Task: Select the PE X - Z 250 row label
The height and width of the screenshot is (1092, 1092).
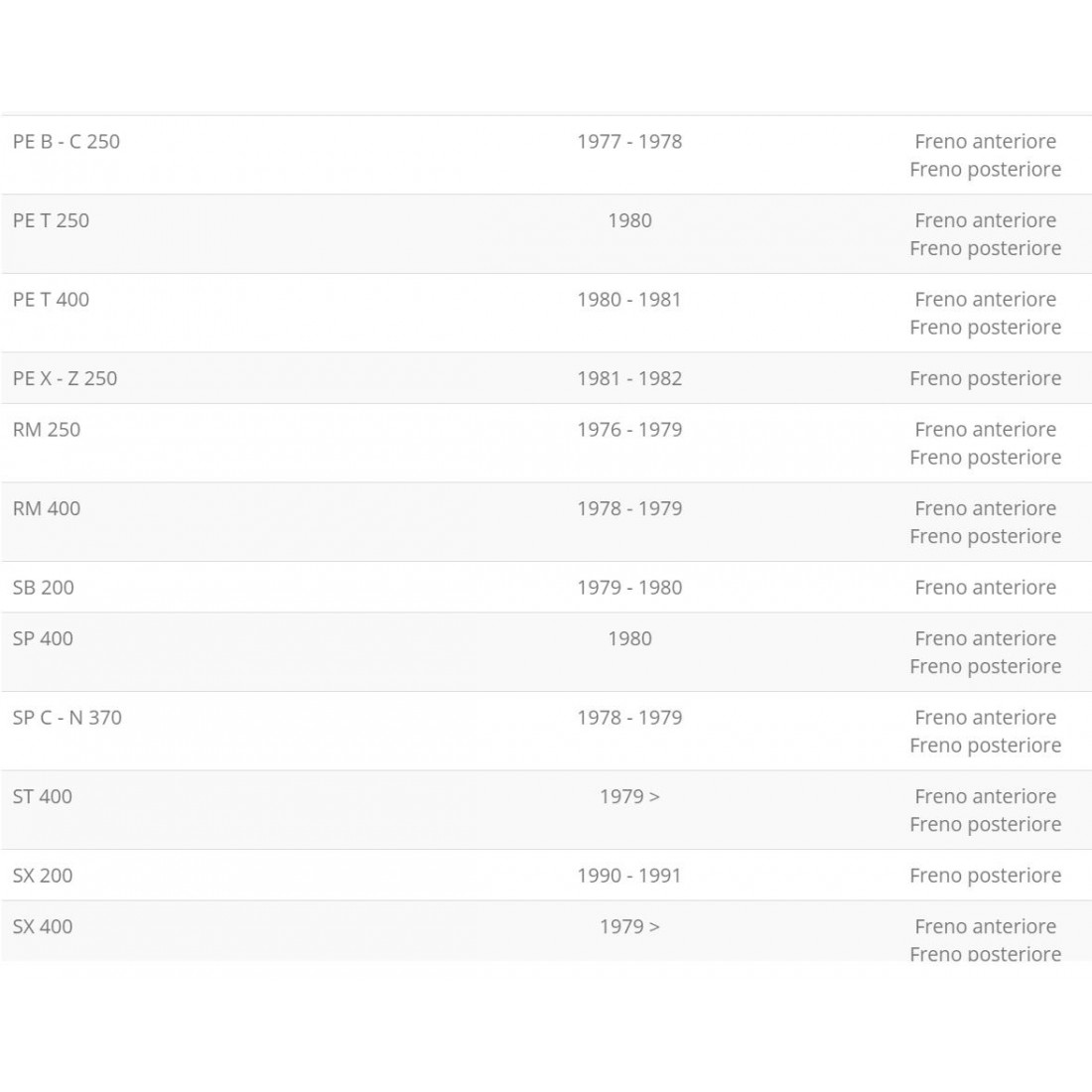Action: [65, 378]
